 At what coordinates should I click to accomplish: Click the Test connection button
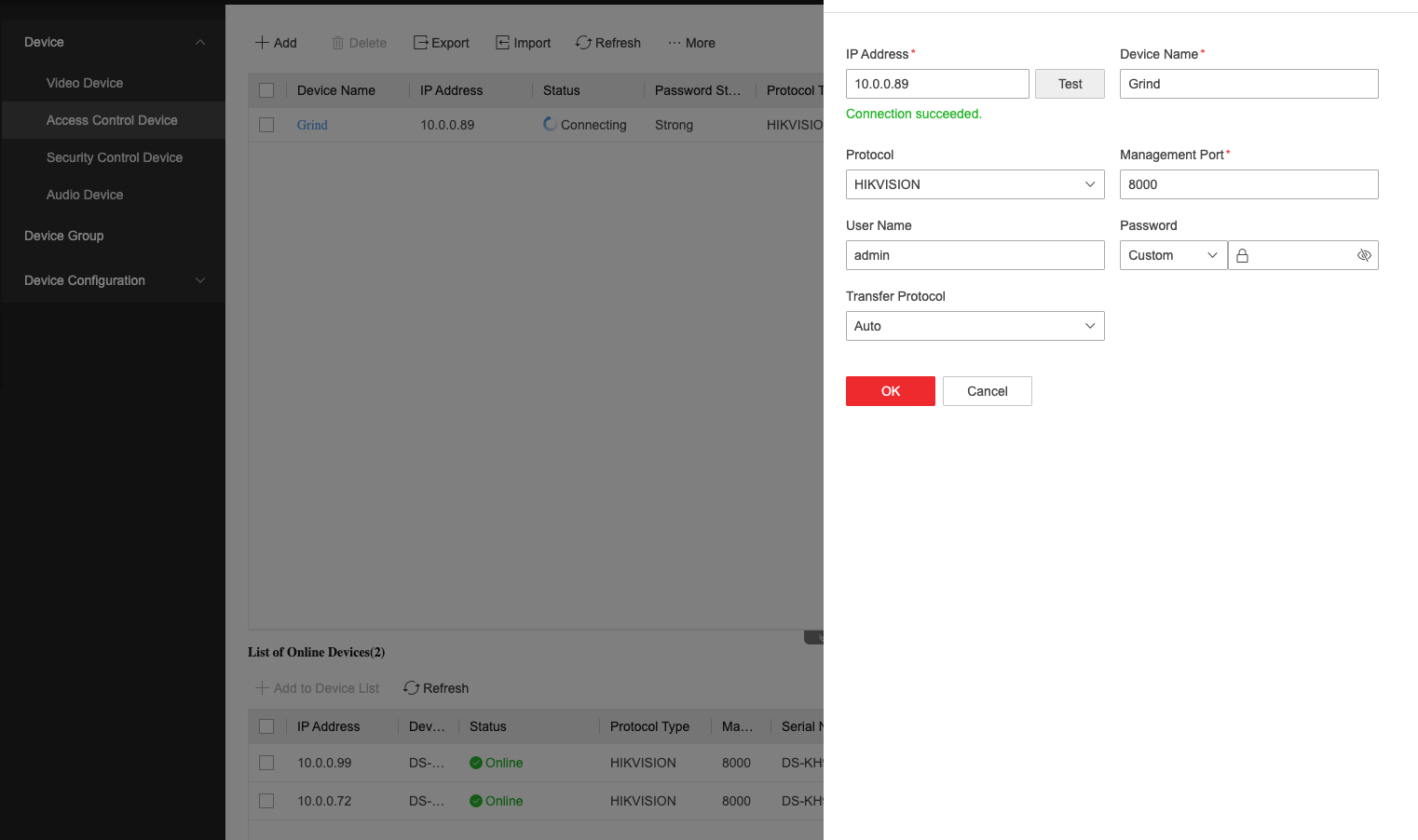tap(1070, 84)
